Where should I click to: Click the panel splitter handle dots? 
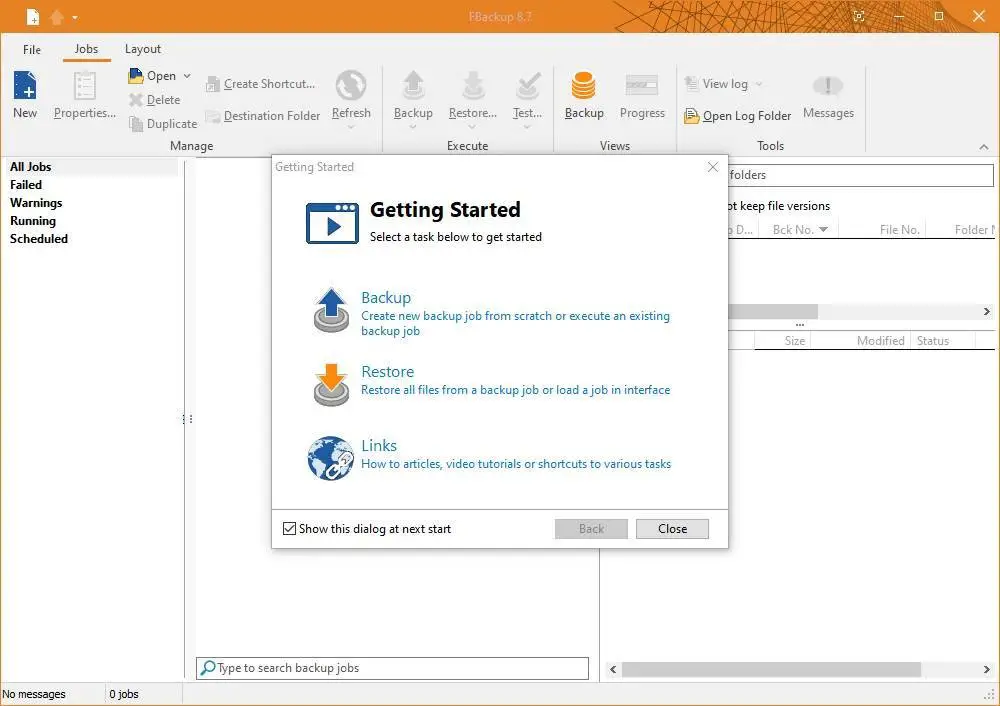coord(188,419)
